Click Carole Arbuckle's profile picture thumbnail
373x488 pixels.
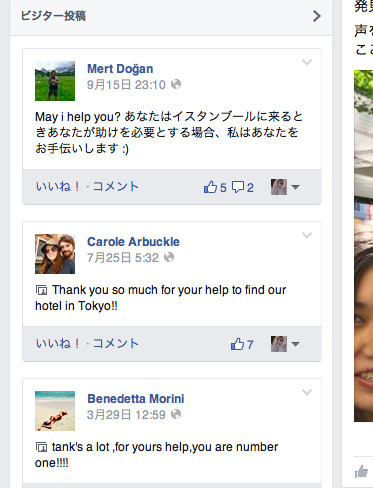pos(55,254)
